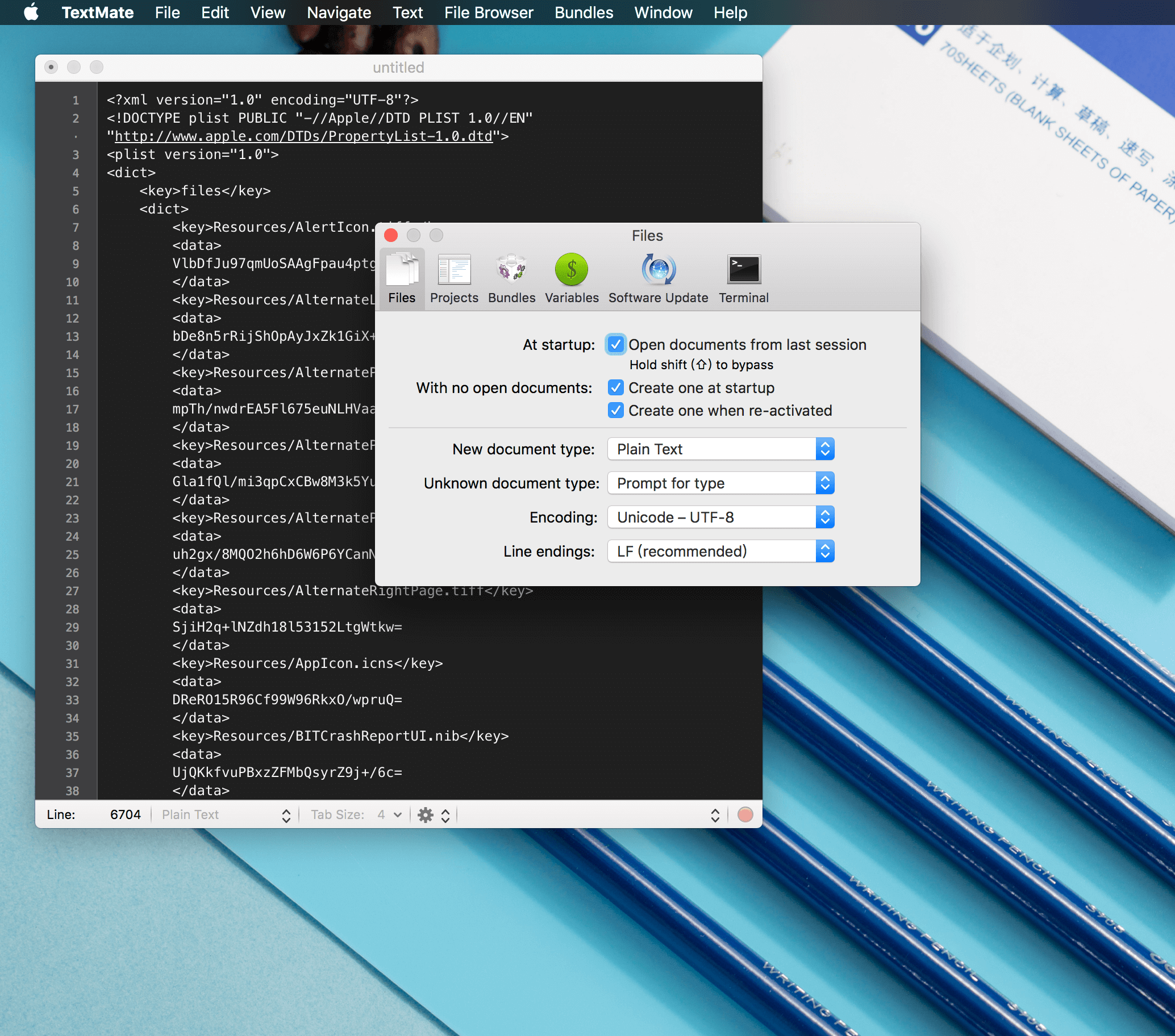Click 'DReR015R96Cf99W96RkxO/wpruQ=' text

pos(287,700)
